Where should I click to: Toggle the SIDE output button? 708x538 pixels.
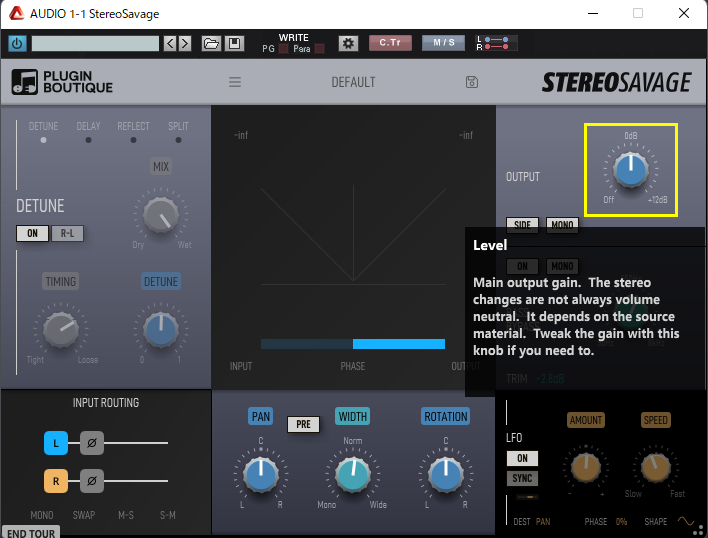(x=522, y=225)
